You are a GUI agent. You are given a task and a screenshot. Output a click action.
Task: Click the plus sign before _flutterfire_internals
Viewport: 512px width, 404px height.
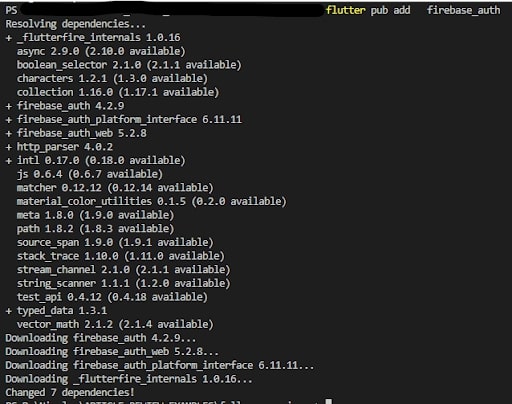[x=9, y=38]
